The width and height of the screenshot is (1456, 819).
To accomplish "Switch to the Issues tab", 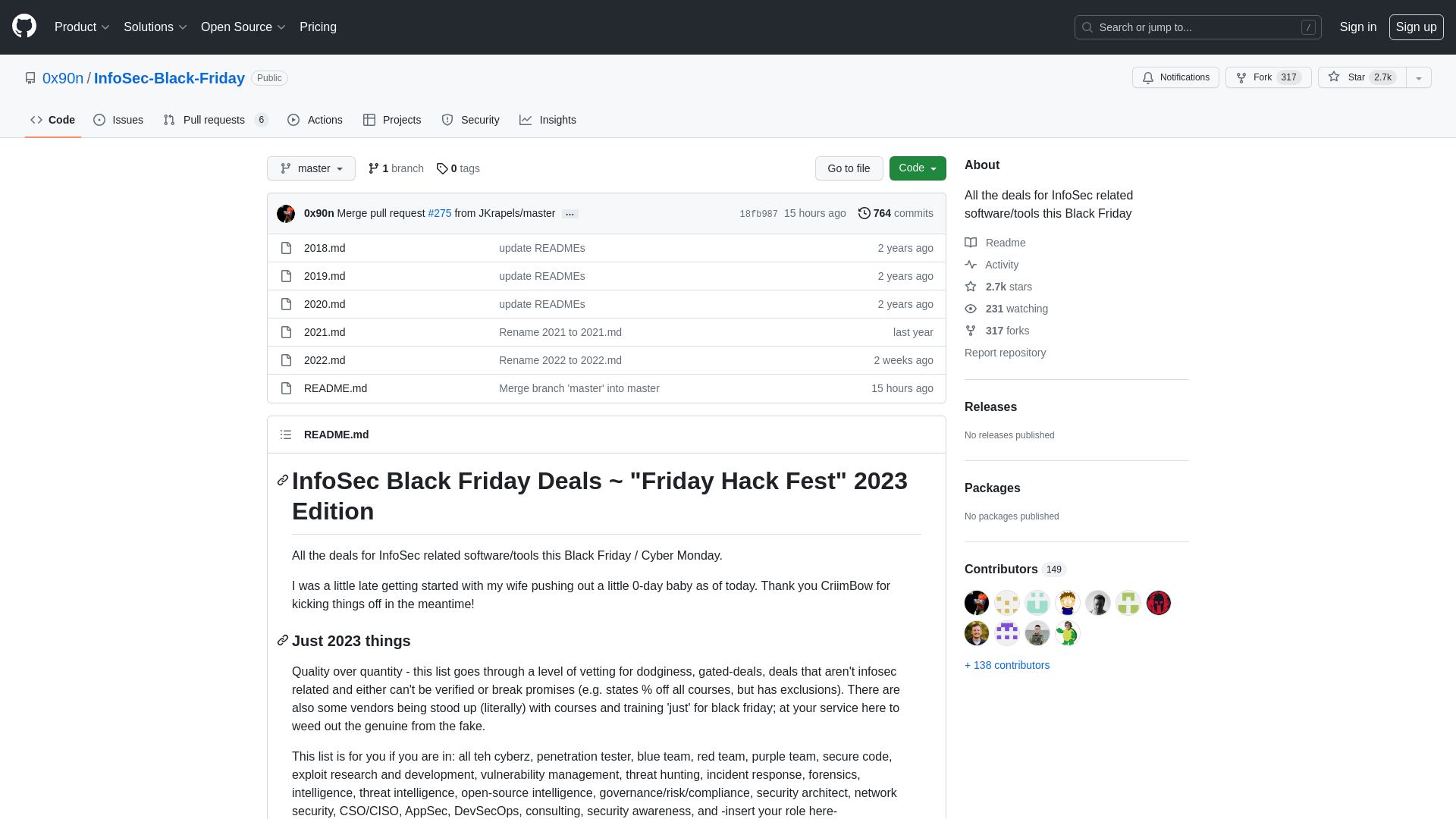I will point(118,120).
